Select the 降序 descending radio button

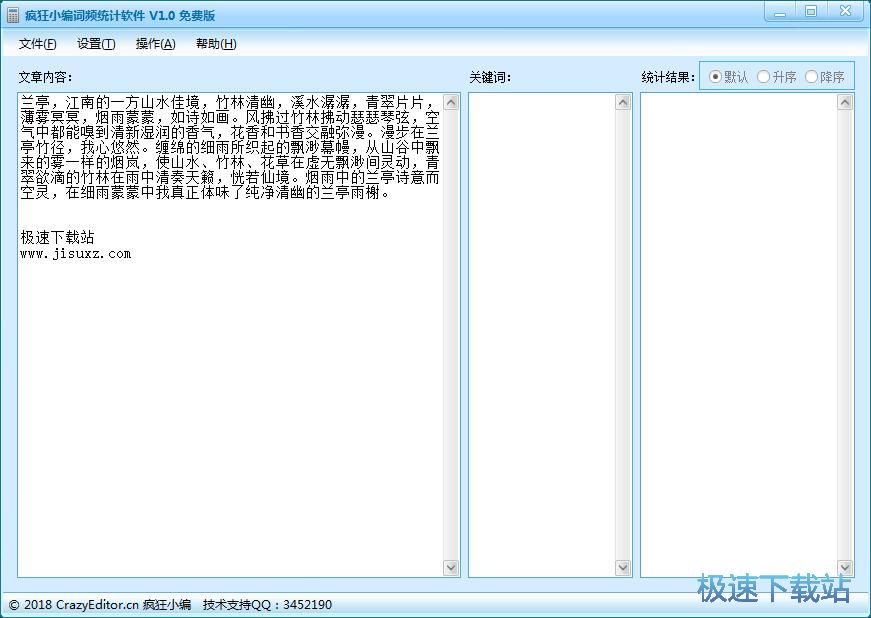click(824, 77)
